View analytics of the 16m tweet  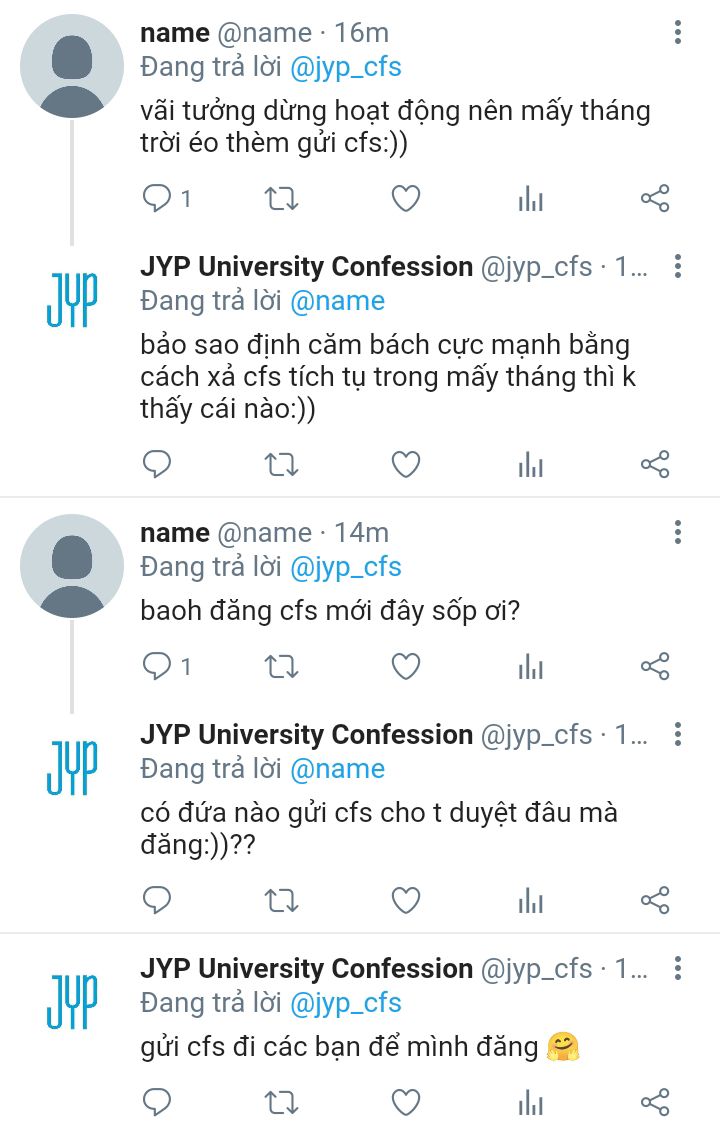pyautogui.click(x=530, y=198)
